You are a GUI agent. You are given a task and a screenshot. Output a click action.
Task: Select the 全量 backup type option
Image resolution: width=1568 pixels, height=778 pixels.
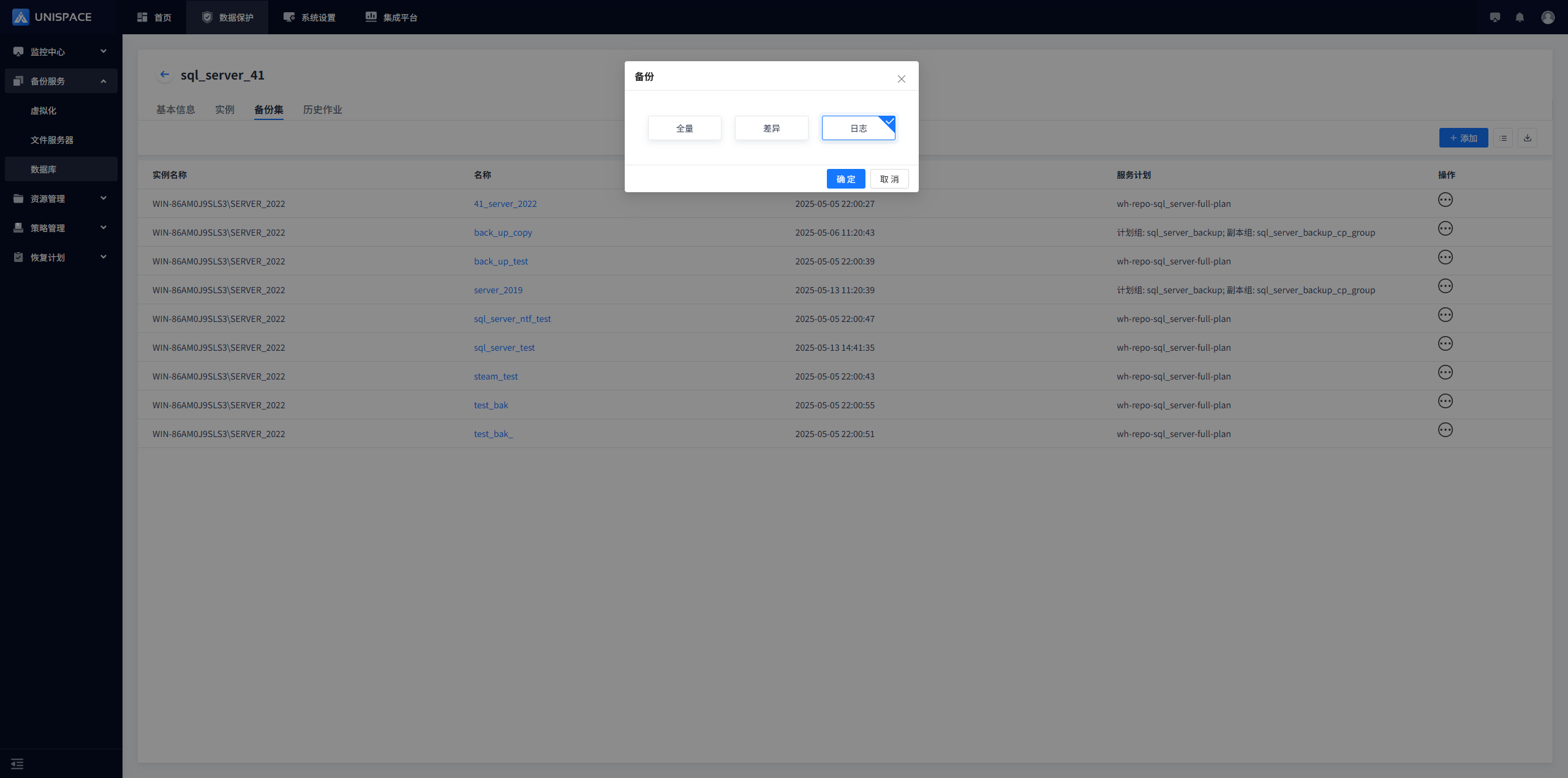point(684,128)
